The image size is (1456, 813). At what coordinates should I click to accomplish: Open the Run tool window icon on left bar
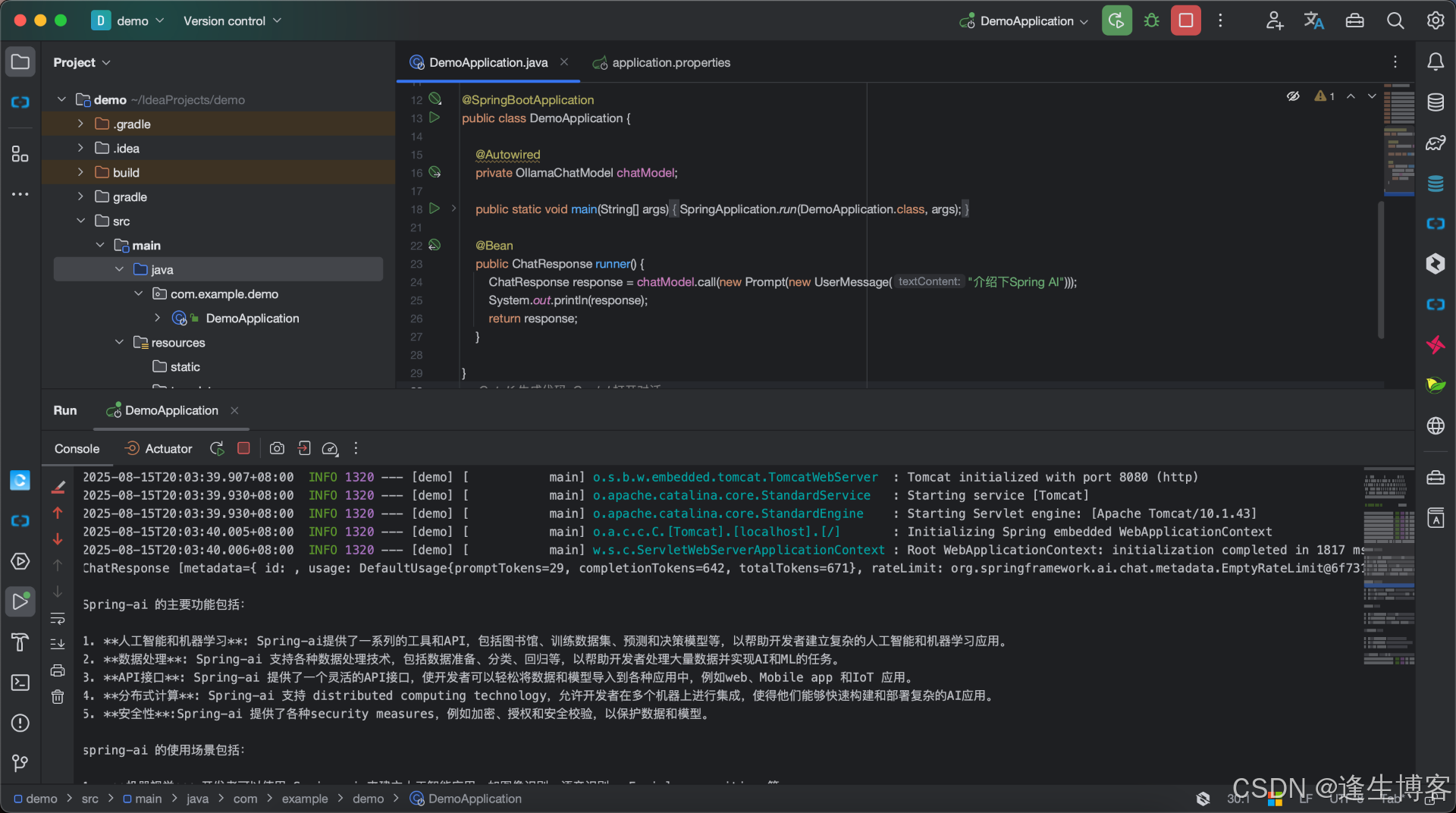pyautogui.click(x=20, y=601)
